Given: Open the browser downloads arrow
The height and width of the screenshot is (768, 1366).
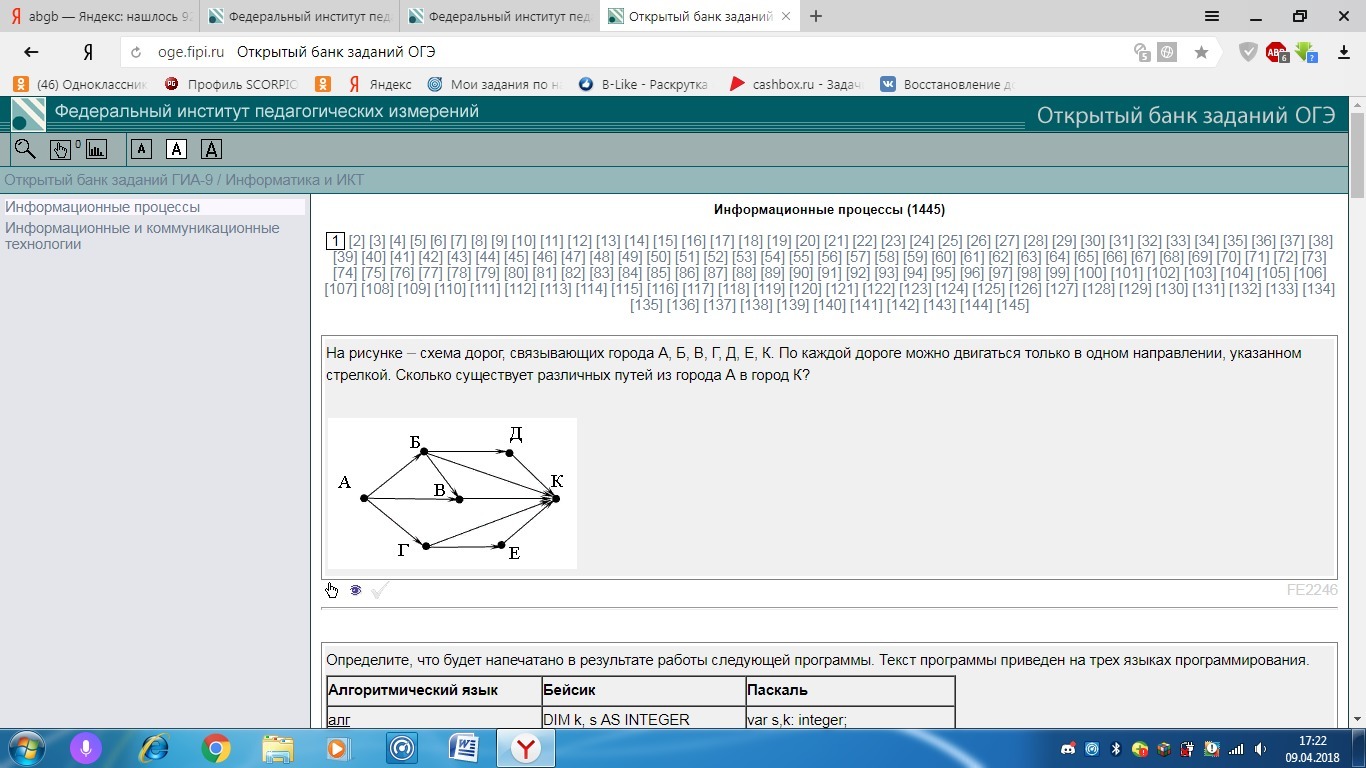Looking at the screenshot, I should click(1343, 52).
